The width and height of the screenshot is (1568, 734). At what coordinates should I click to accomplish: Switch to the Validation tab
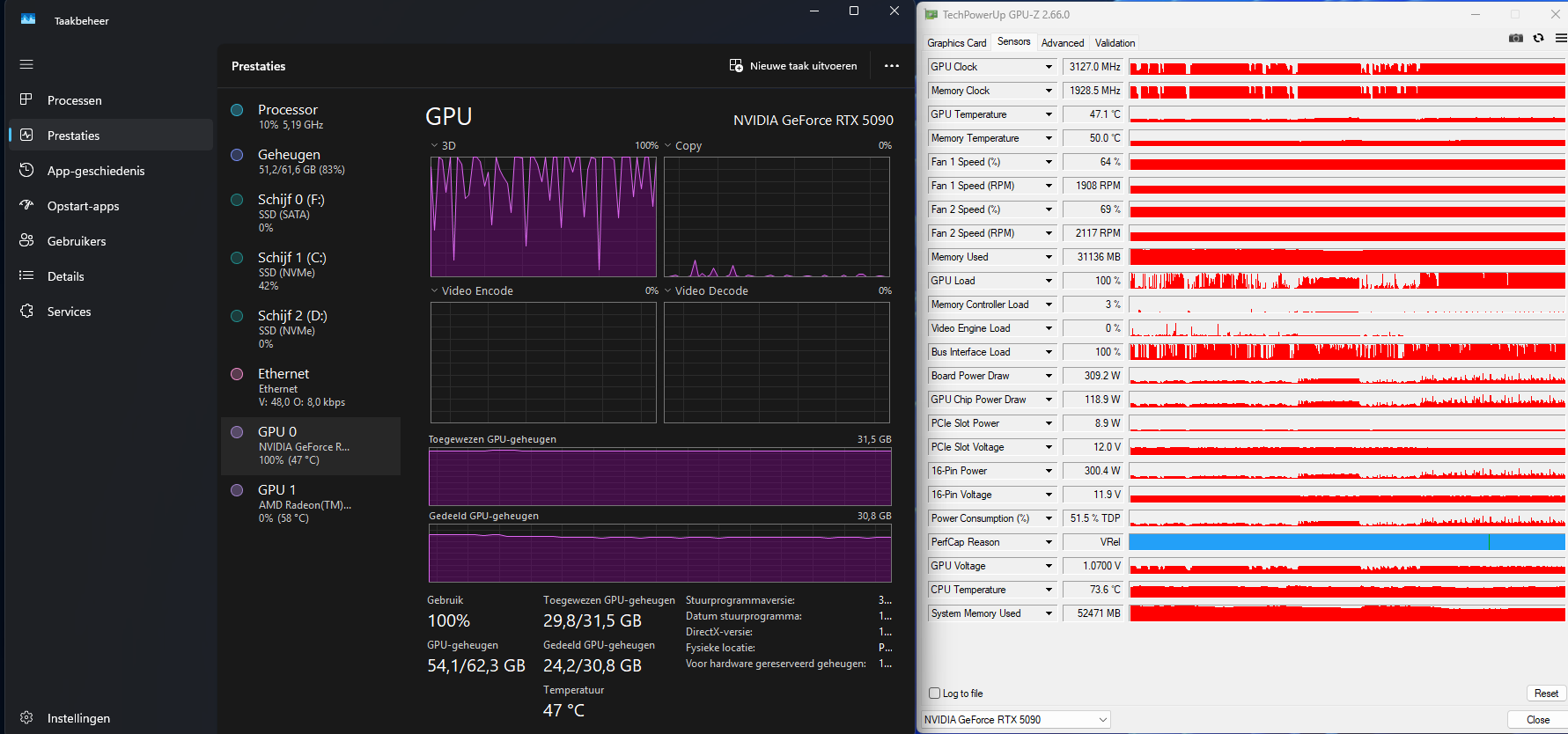coord(1115,43)
